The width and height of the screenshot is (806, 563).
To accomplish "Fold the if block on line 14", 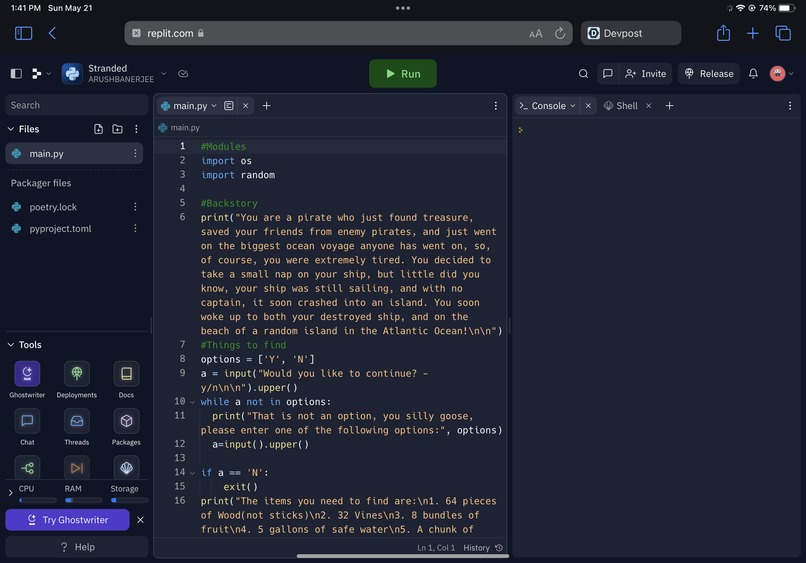I will tap(192, 473).
